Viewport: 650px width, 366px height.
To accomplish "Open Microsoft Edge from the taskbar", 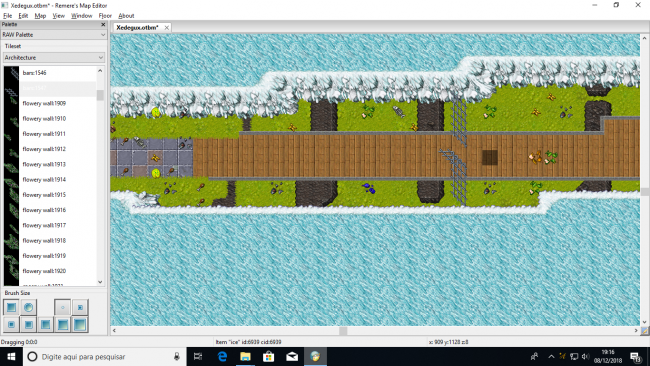I will (x=222, y=356).
